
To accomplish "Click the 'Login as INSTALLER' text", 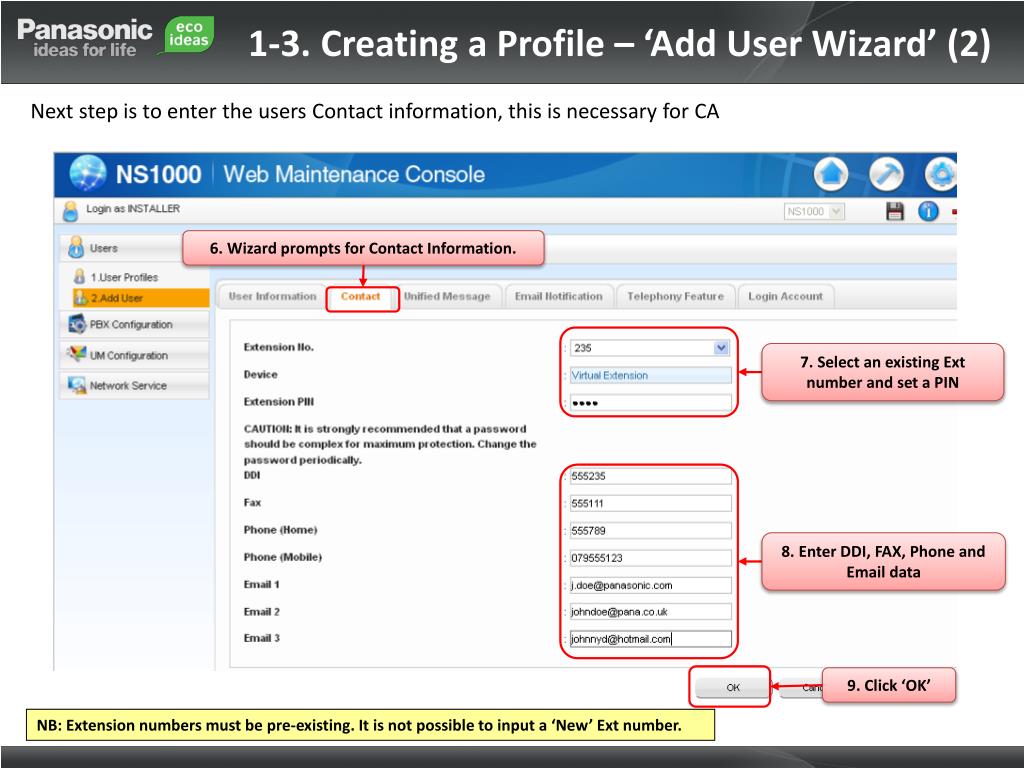I will [133, 209].
